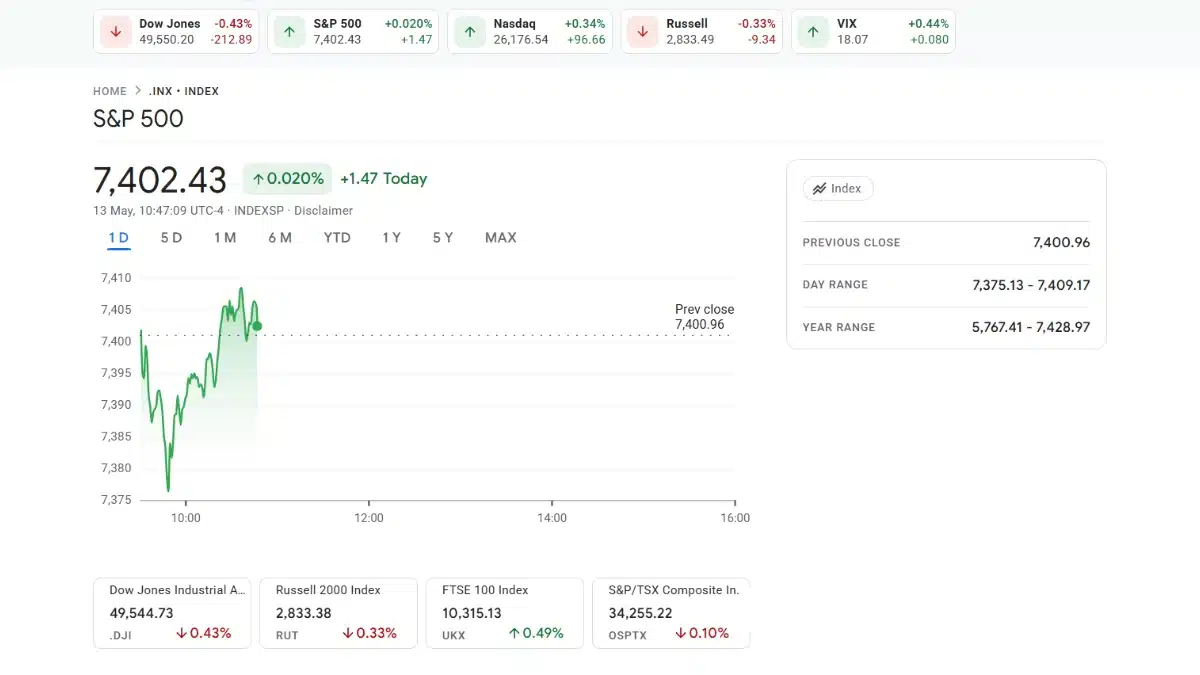Open S&P/TSX Composite Index card
This screenshot has width=1200, height=675.
point(671,613)
